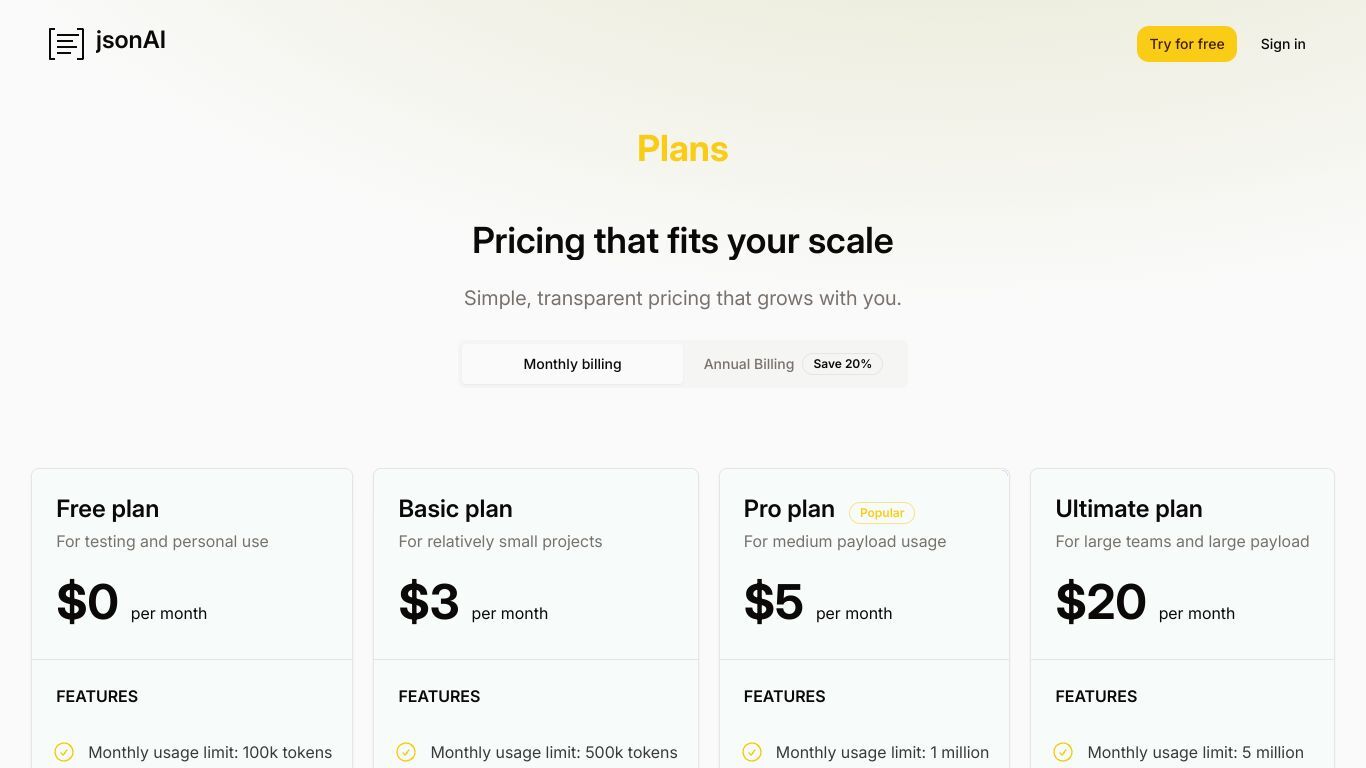Click the Ultimate plan heading
Image resolution: width=1366 pixels, height=768 pixels.
tap(1129, 509)
